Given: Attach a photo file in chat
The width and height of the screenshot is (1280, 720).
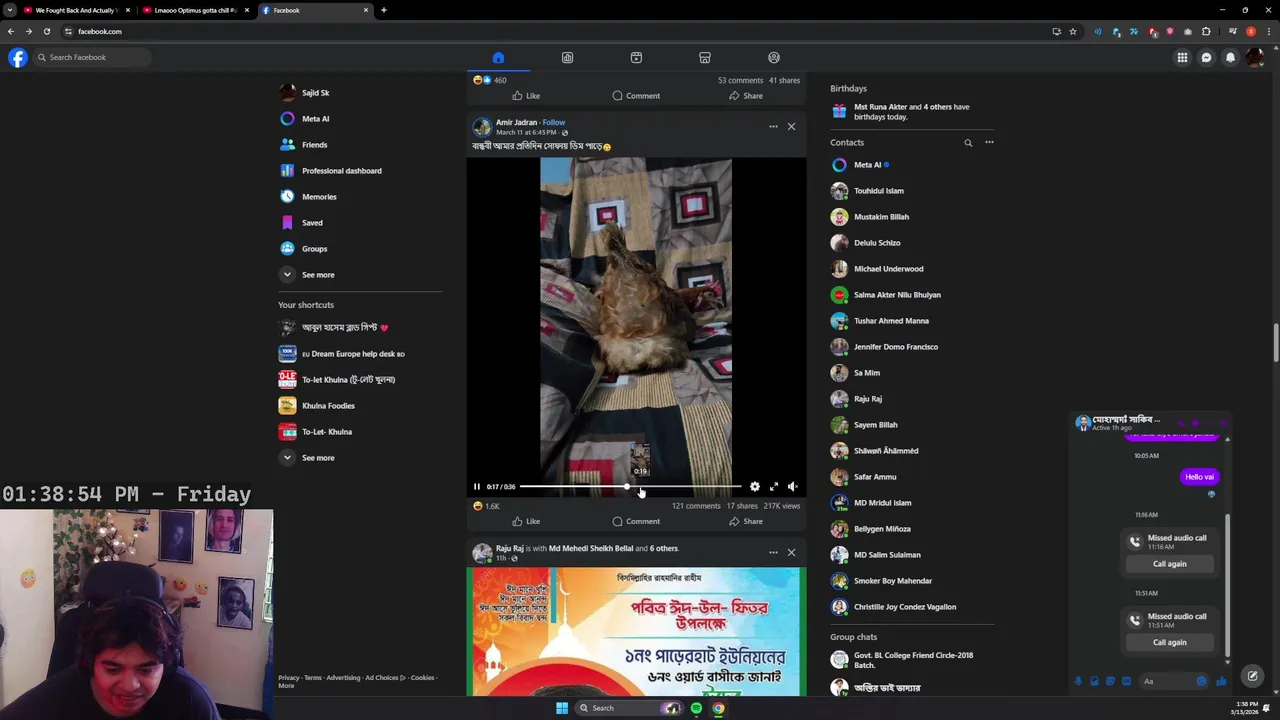Looking at the screenshot, I should pyautogui.click(x=1094, y=682).
